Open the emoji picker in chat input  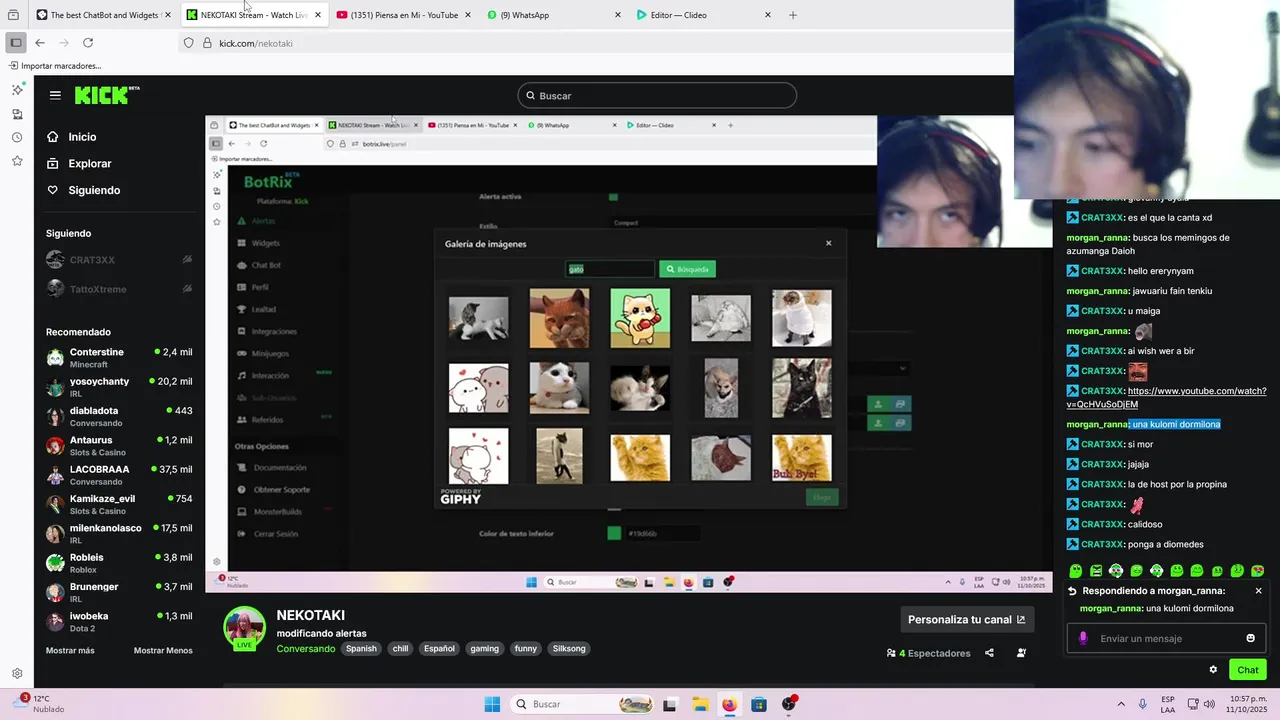tap(1250, 639)
